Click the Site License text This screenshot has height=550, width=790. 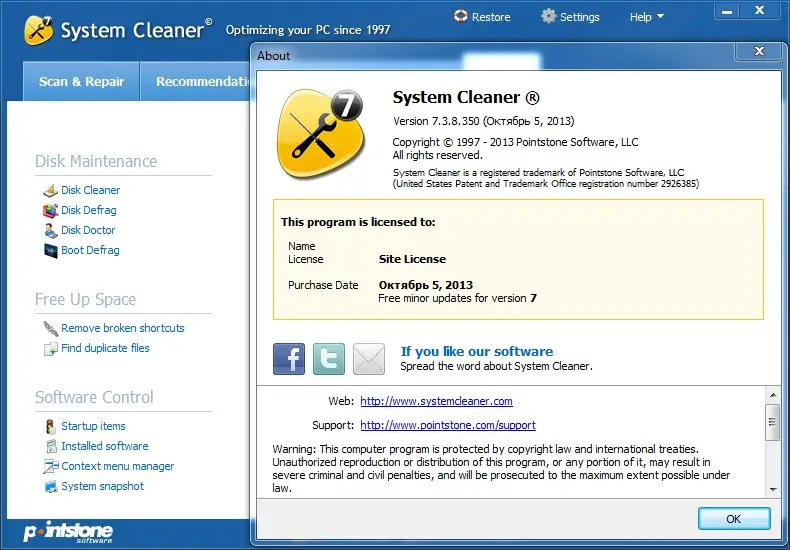pyautogui.click(x=412, y=259)
